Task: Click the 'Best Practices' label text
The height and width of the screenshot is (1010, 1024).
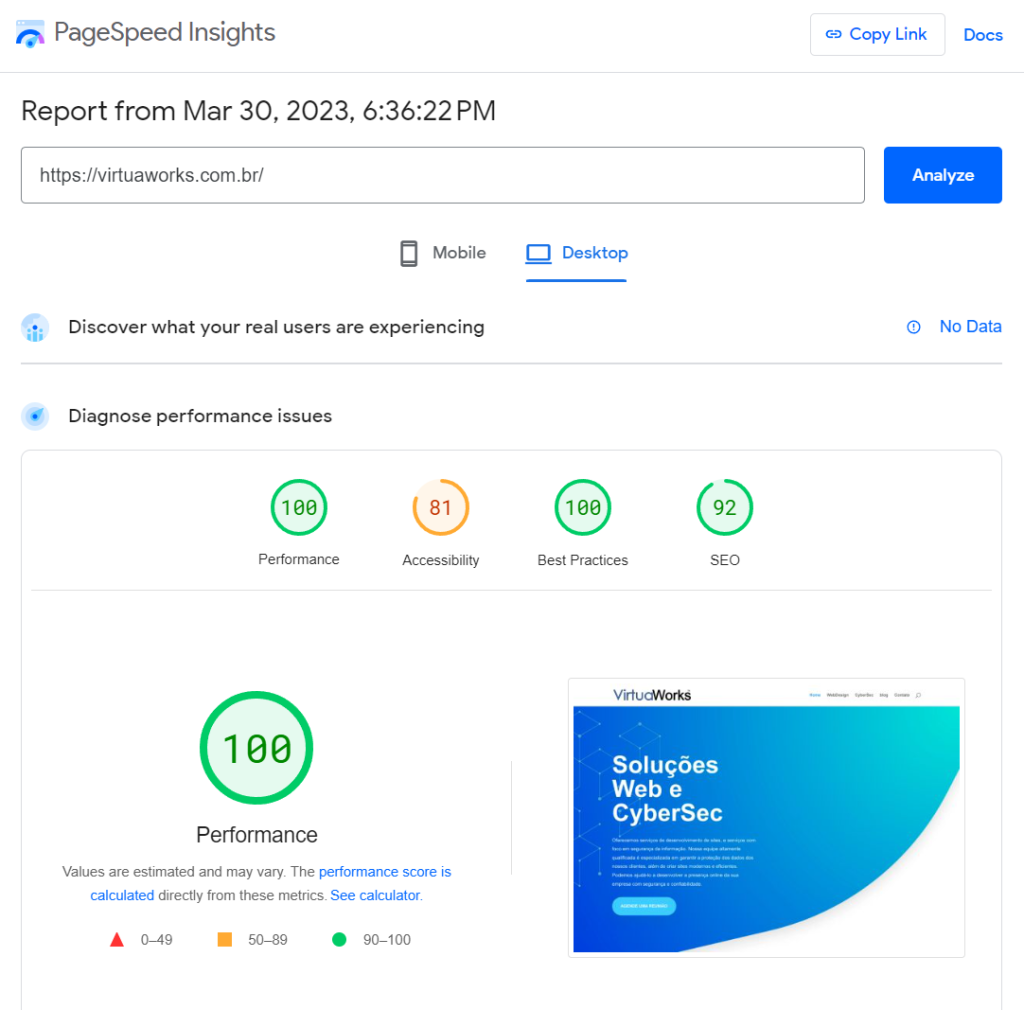Action: [583, 560]
